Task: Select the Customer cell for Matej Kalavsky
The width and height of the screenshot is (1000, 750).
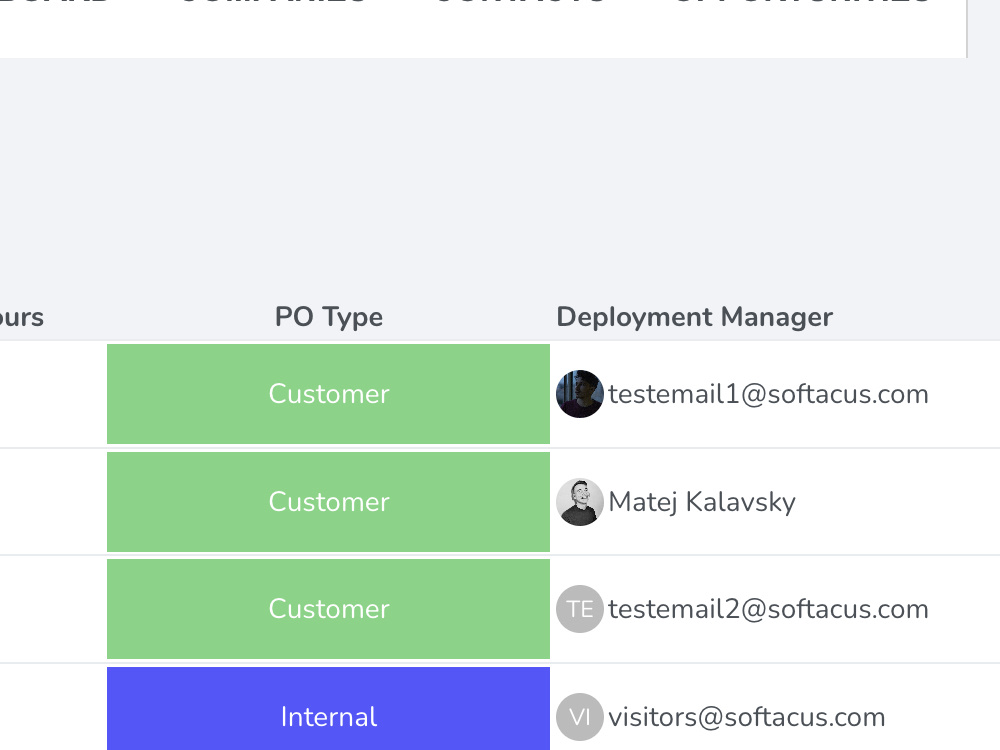Action: point(328,502)
